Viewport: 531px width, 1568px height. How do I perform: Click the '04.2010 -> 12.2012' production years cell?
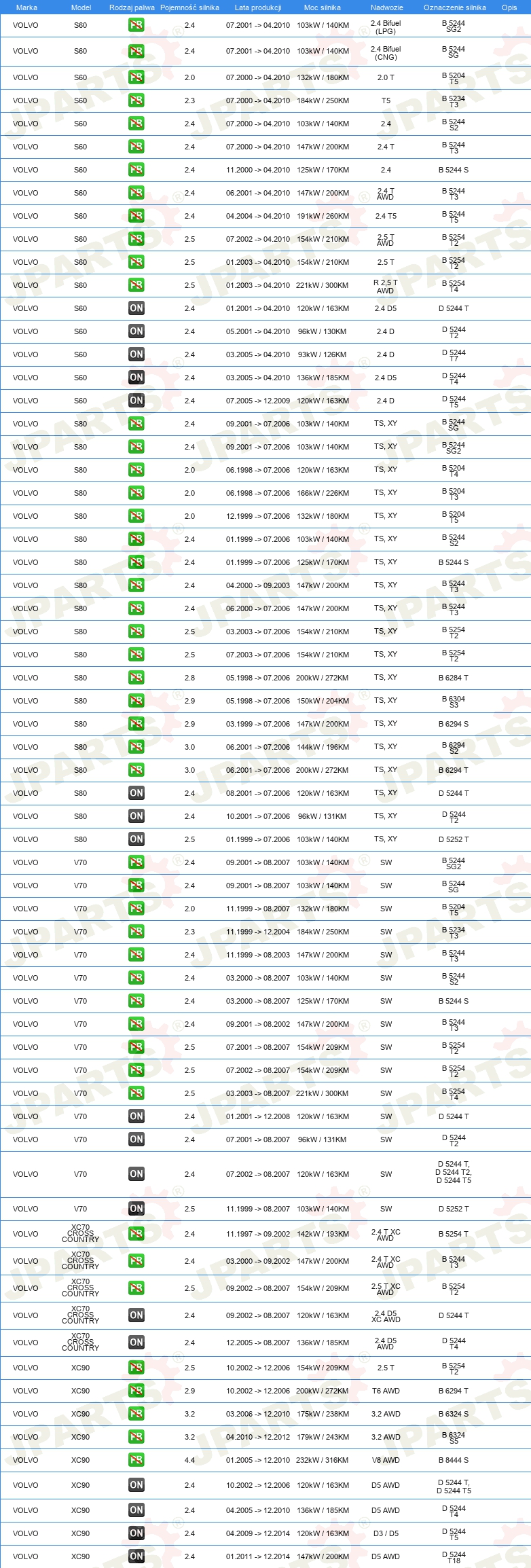point(258,1437)
